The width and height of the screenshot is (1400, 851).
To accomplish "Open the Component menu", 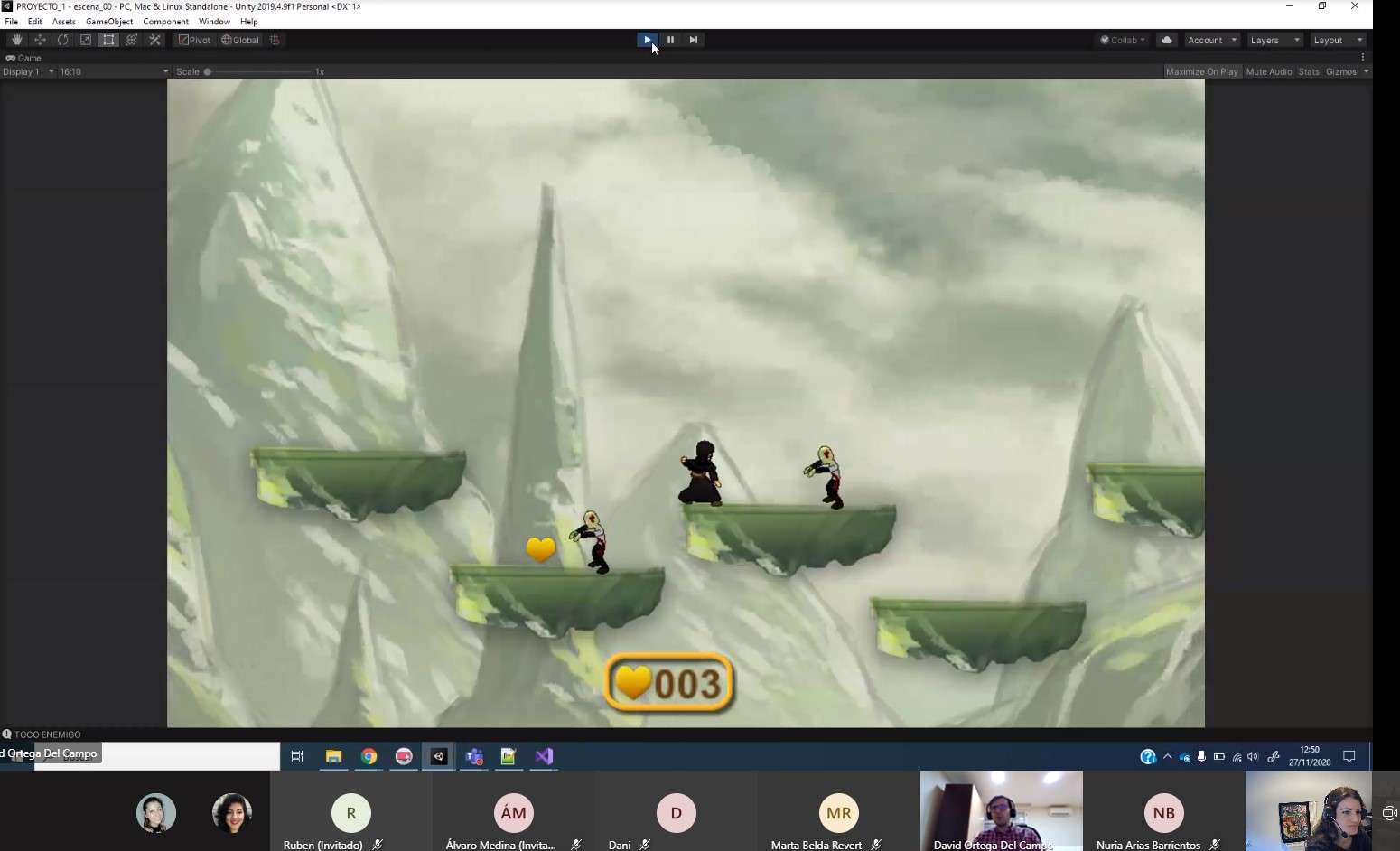I will click(165, 22).
